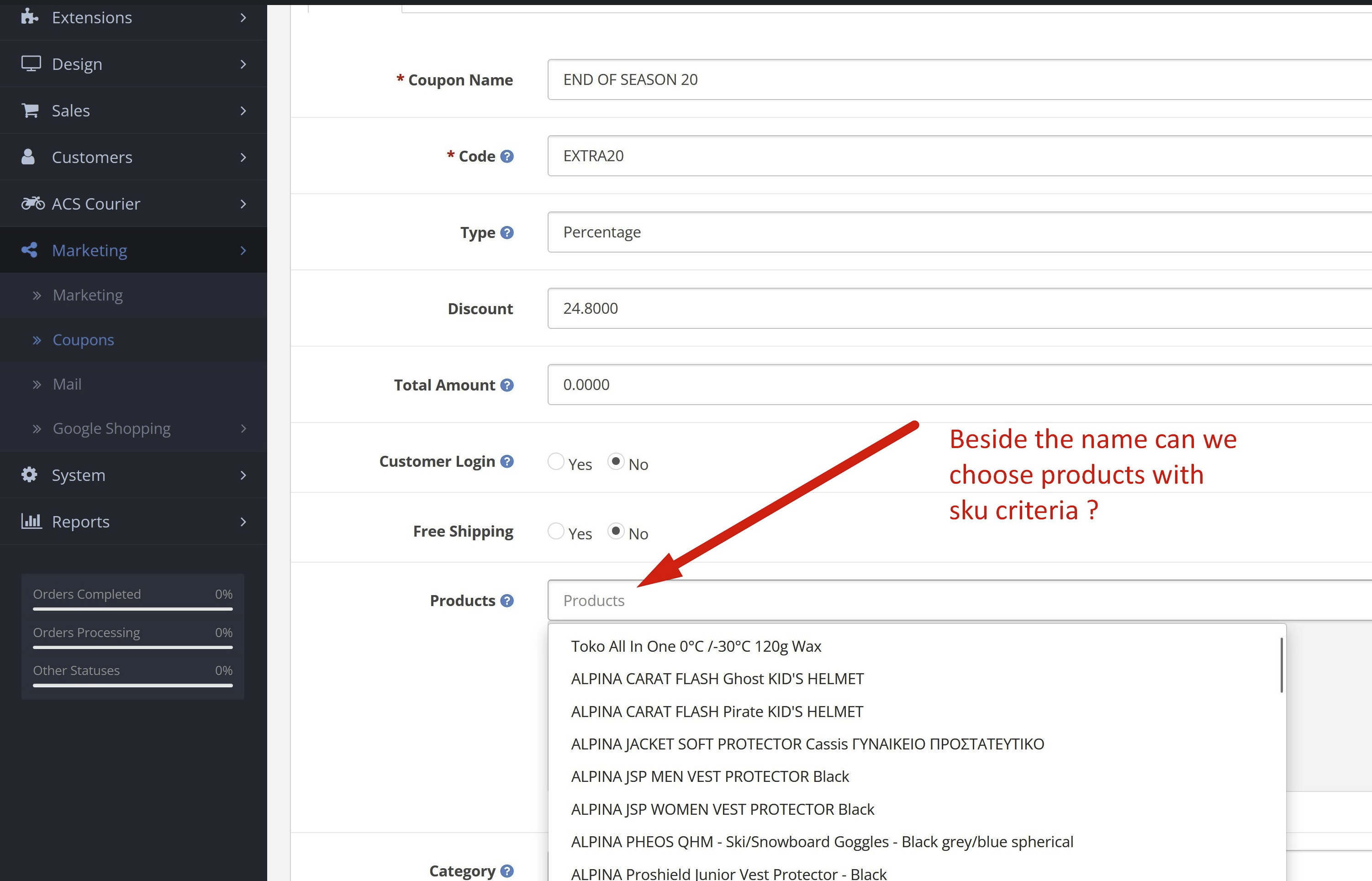The image size is (1372, 881).
Task: Expand the Design menu chevron
Action: [243, 64]
